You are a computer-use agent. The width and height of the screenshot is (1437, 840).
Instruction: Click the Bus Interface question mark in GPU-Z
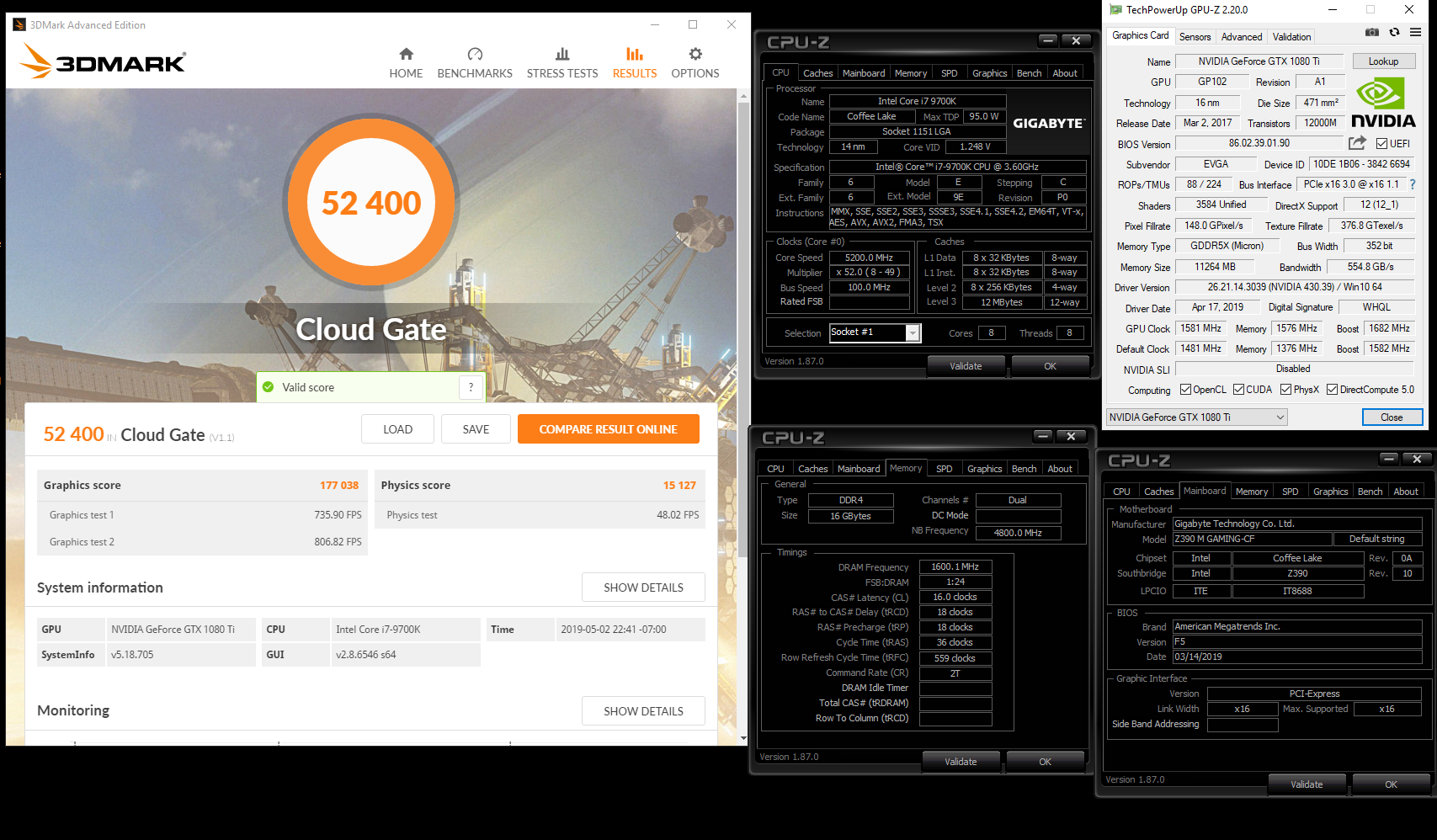point(1413,184)
